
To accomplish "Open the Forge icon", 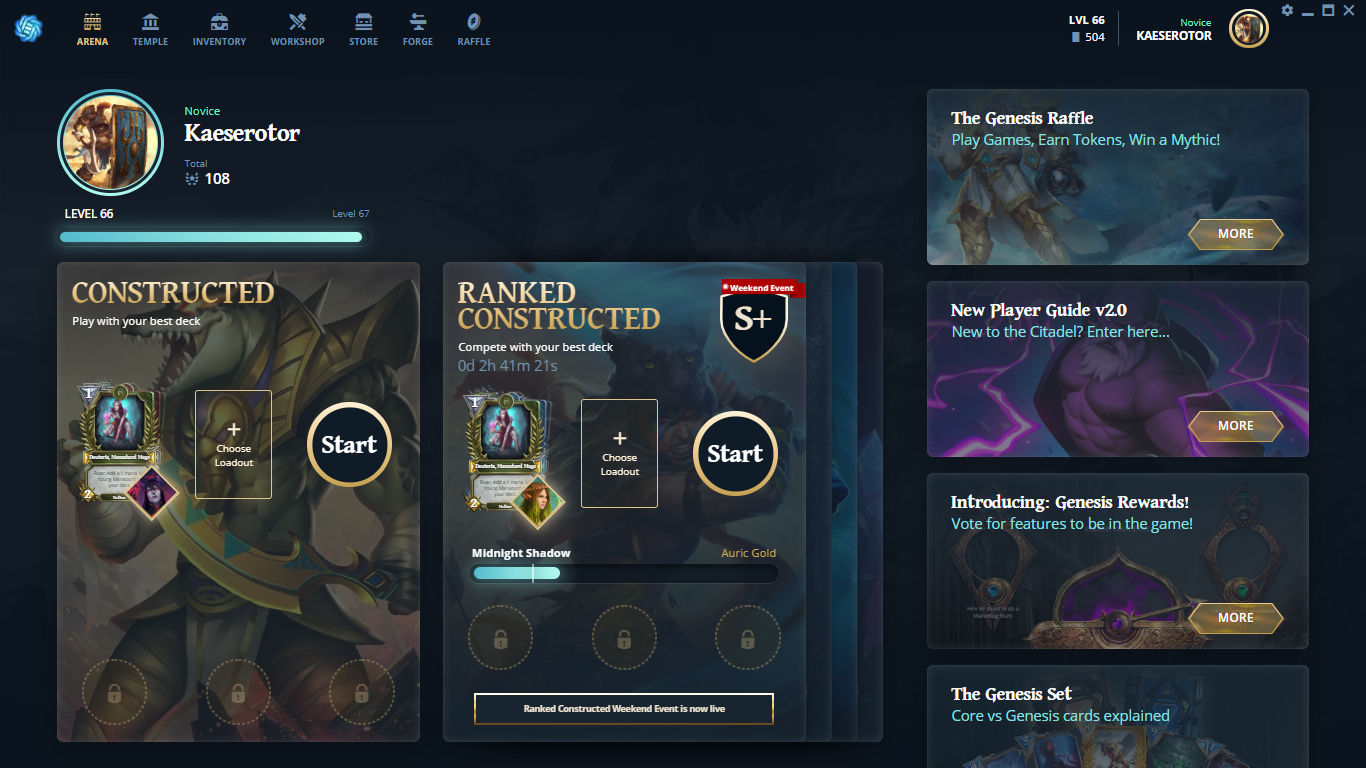I will [x=418, y=22].
